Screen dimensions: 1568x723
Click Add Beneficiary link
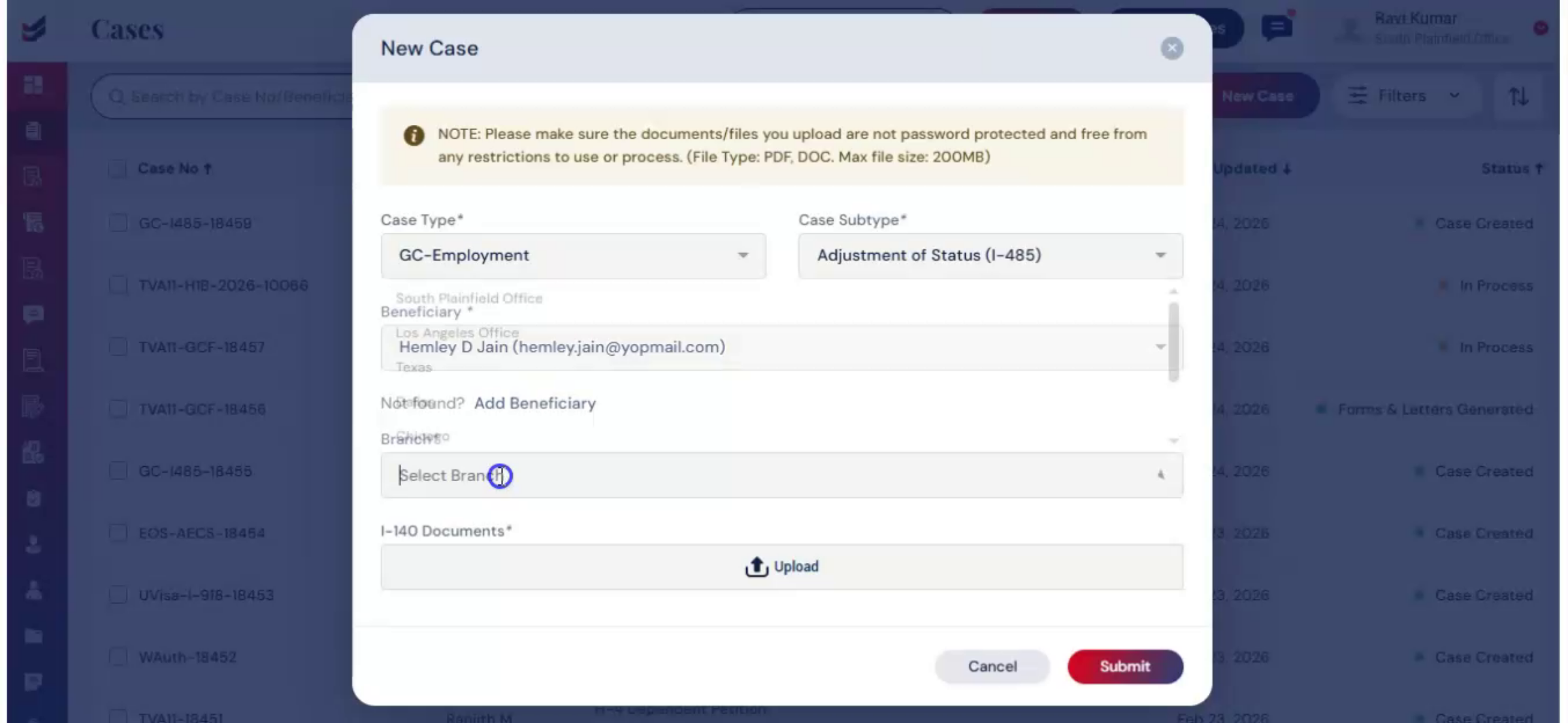[x=534, y=403]
